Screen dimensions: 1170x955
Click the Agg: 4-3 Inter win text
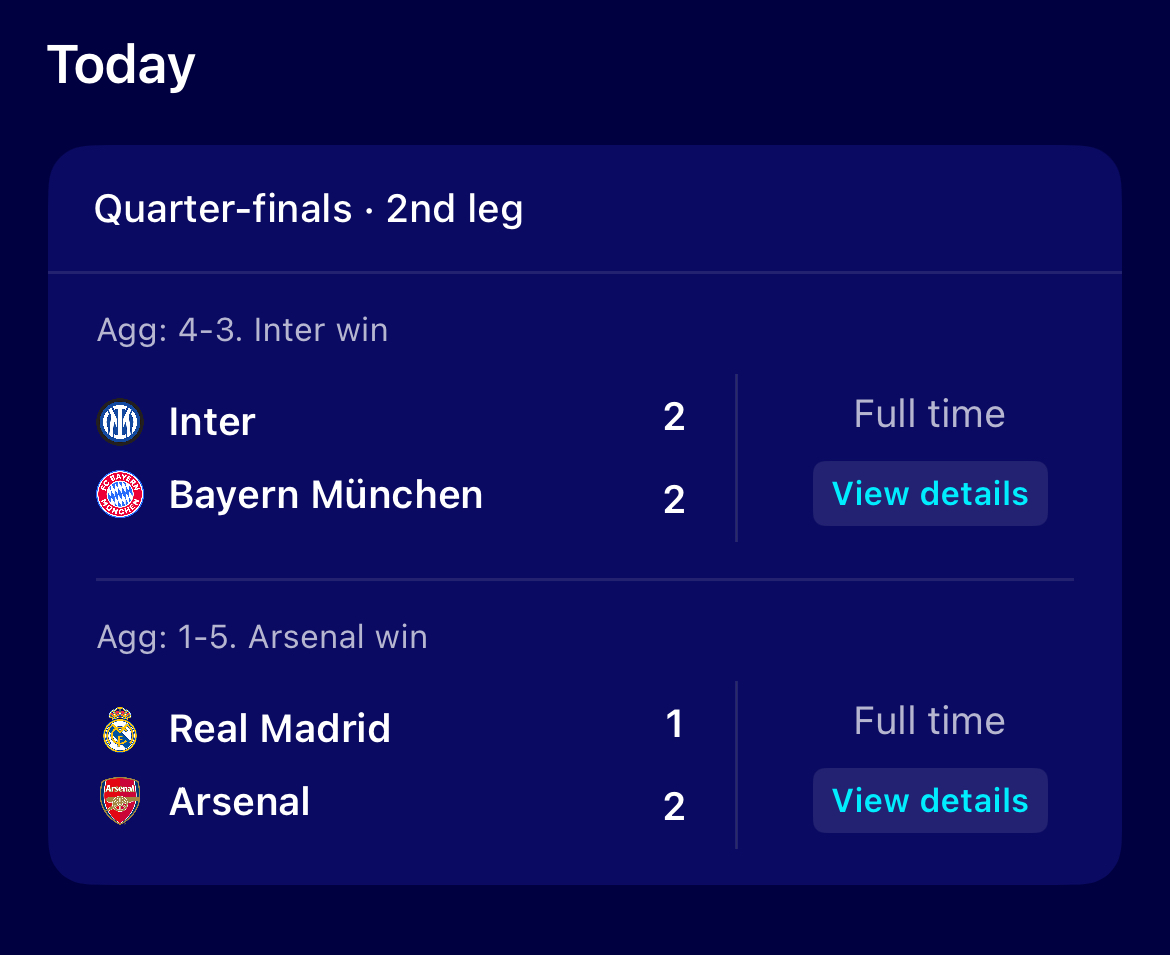(243, 331)
